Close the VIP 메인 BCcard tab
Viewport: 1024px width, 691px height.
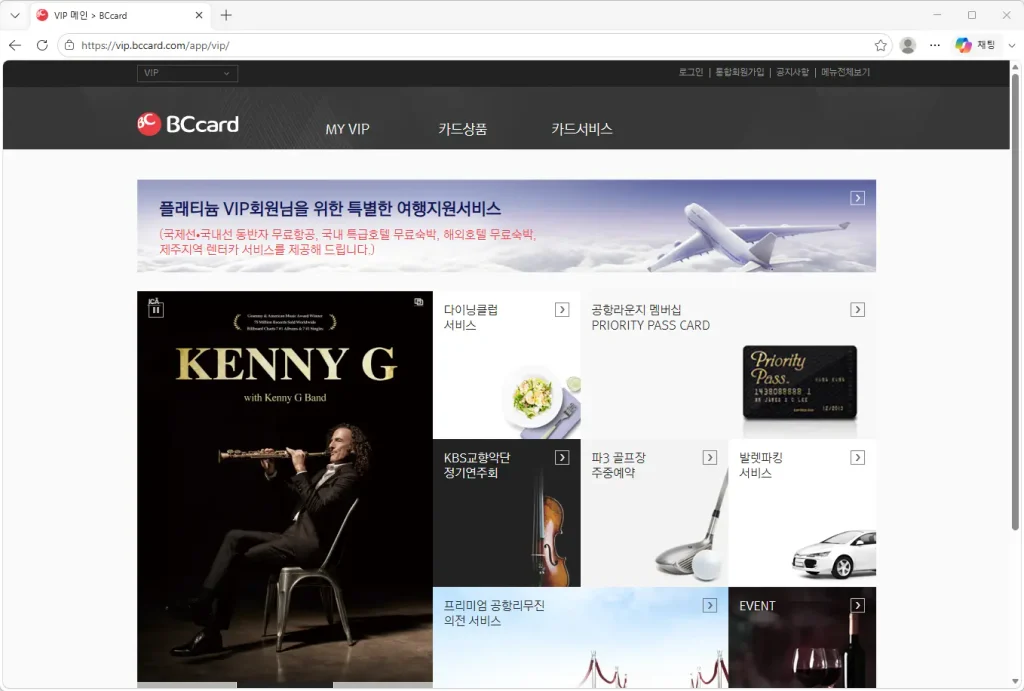click(x=199, y=15)
